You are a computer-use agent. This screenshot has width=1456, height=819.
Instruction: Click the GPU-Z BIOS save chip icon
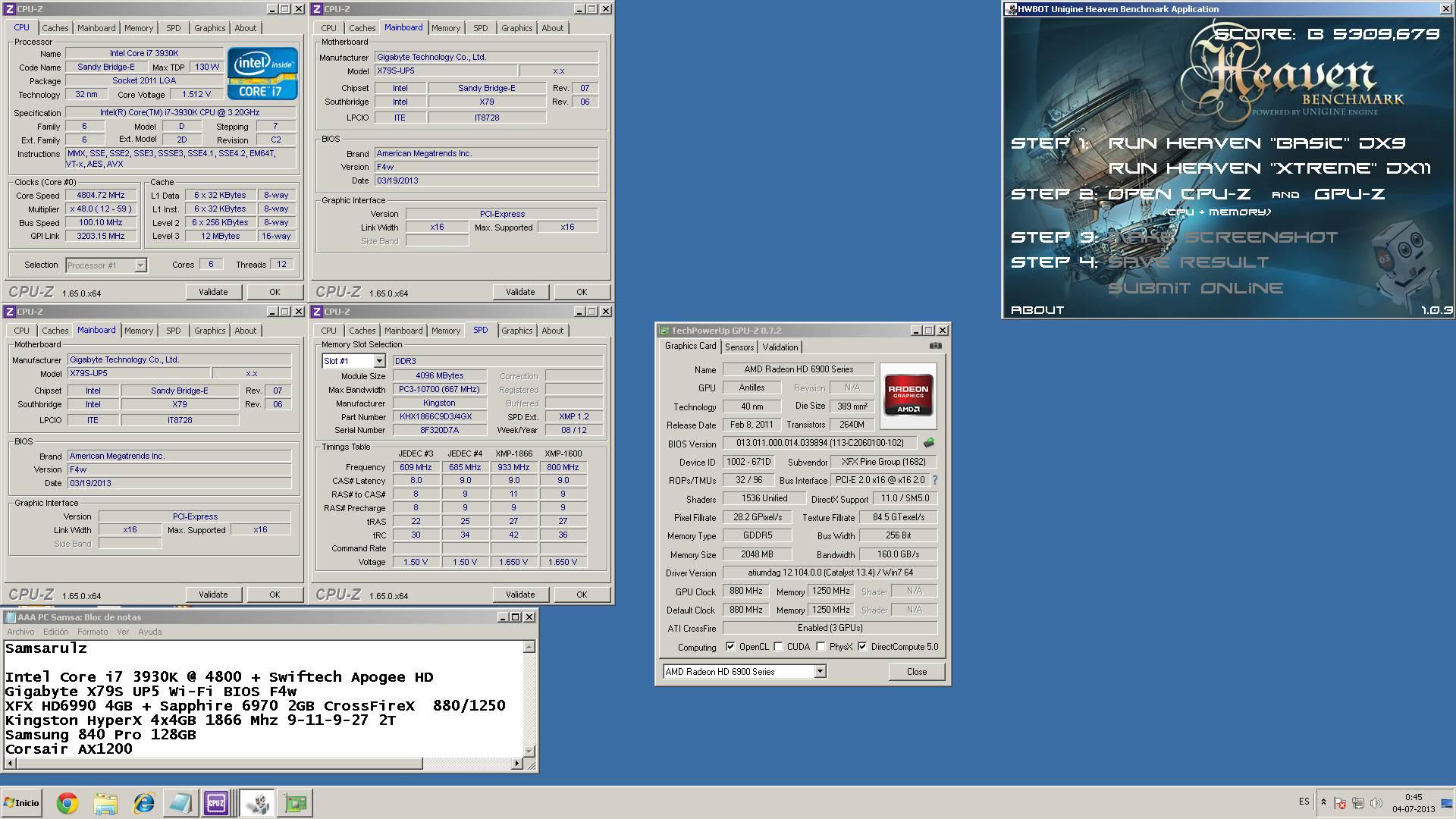click(x=928, y=443)
